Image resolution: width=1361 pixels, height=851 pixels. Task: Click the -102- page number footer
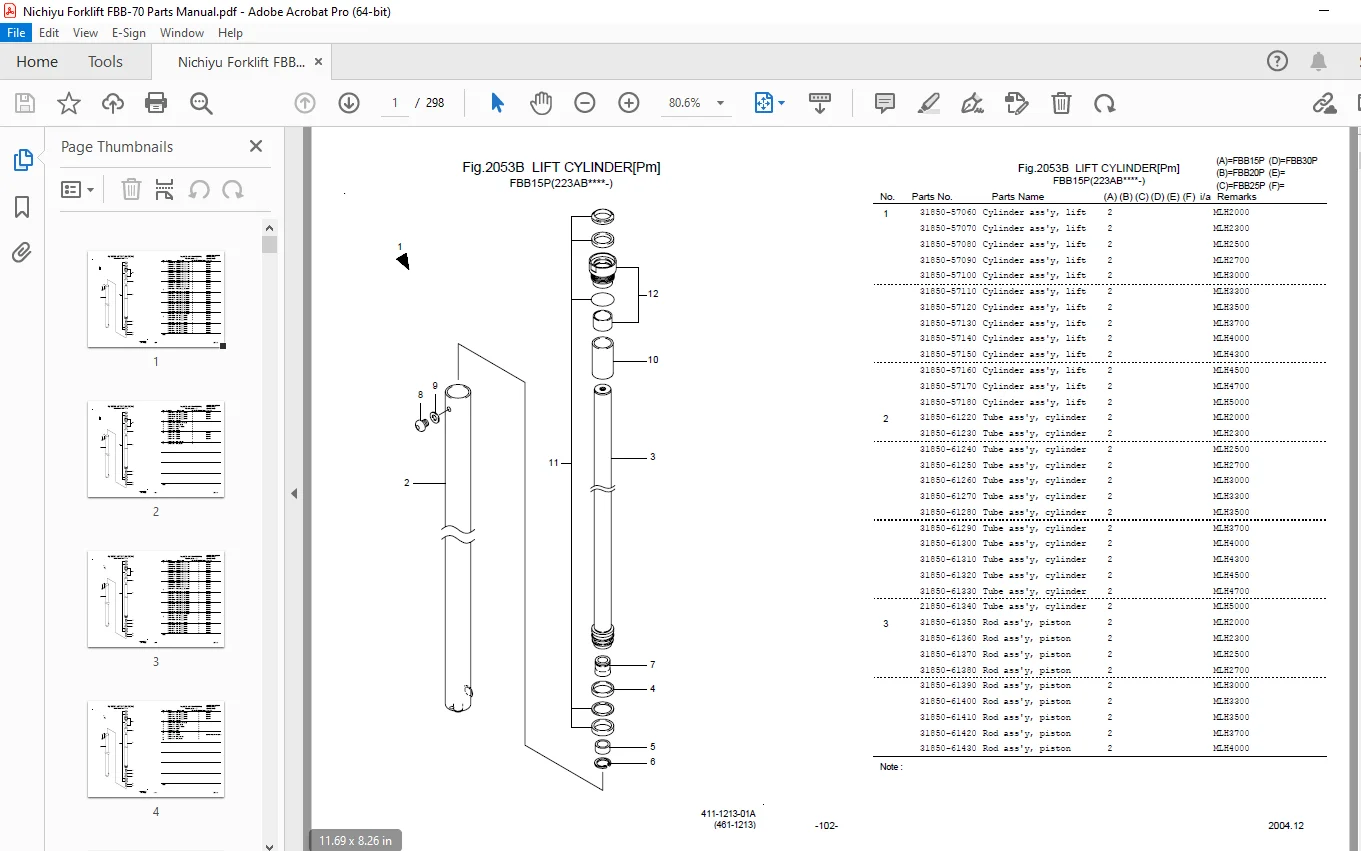pyautogui.click(x=826, y=826)
